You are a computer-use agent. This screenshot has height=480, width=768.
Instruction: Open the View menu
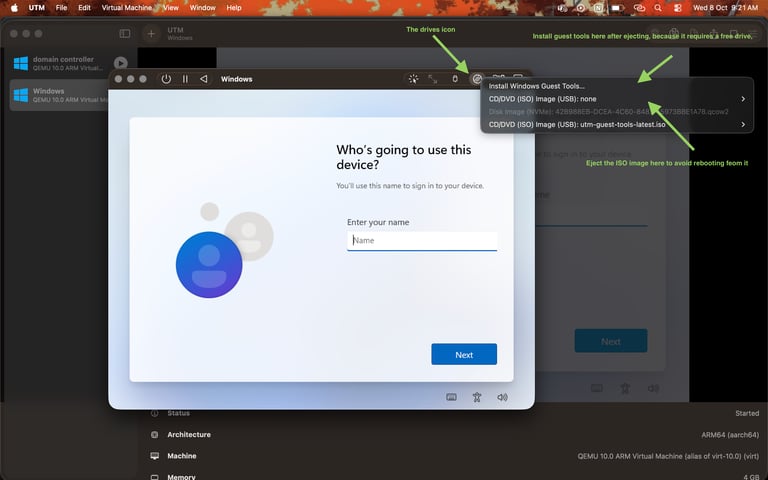point(170,8)
